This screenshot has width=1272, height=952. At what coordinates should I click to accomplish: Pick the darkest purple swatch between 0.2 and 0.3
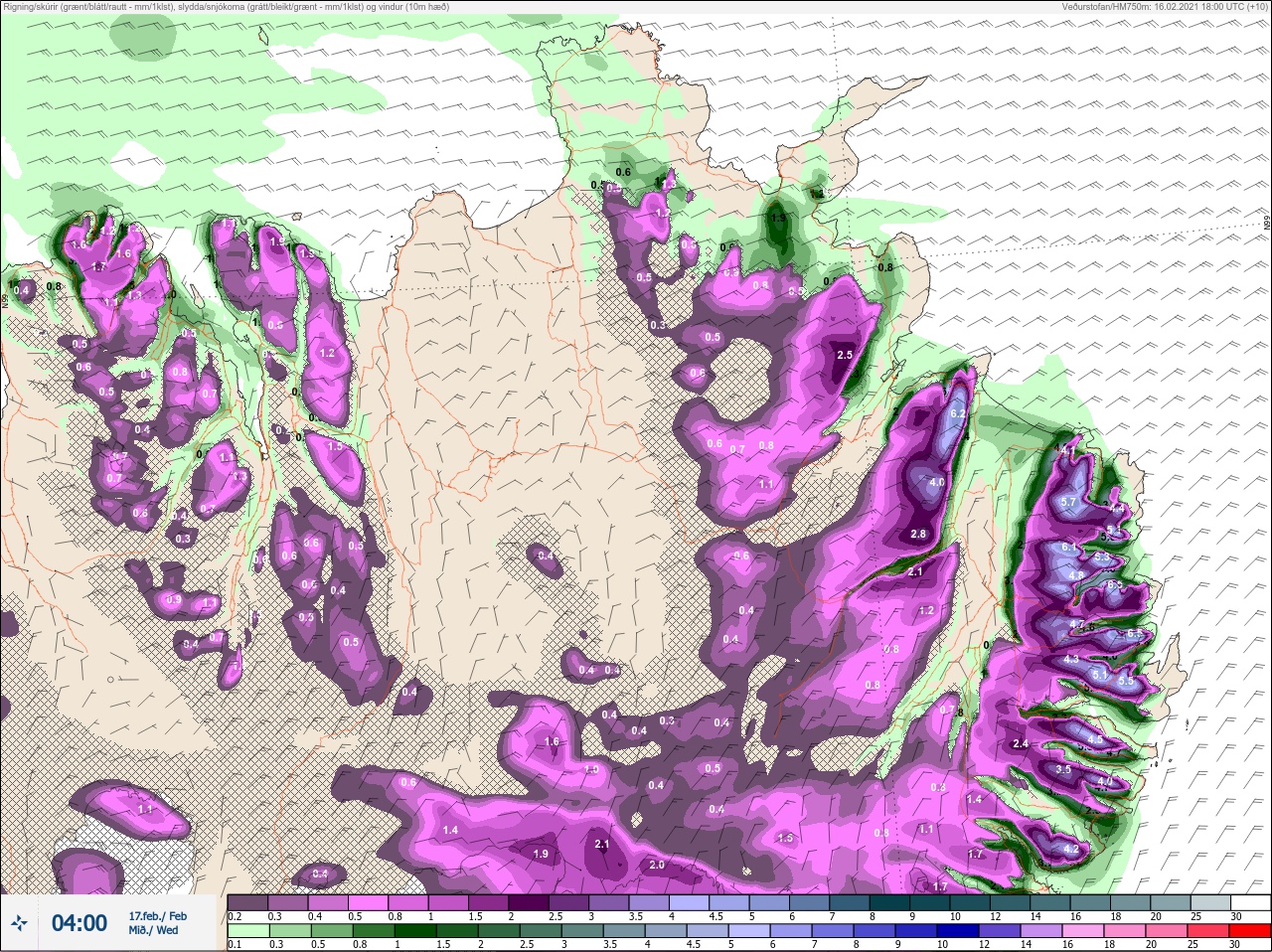(248, 902)
